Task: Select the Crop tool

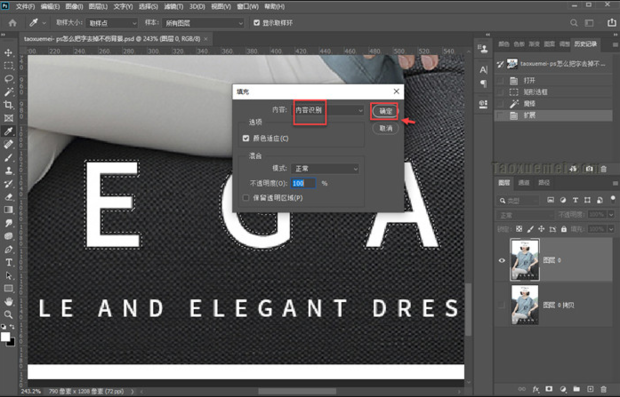Action: click(8, 105)
